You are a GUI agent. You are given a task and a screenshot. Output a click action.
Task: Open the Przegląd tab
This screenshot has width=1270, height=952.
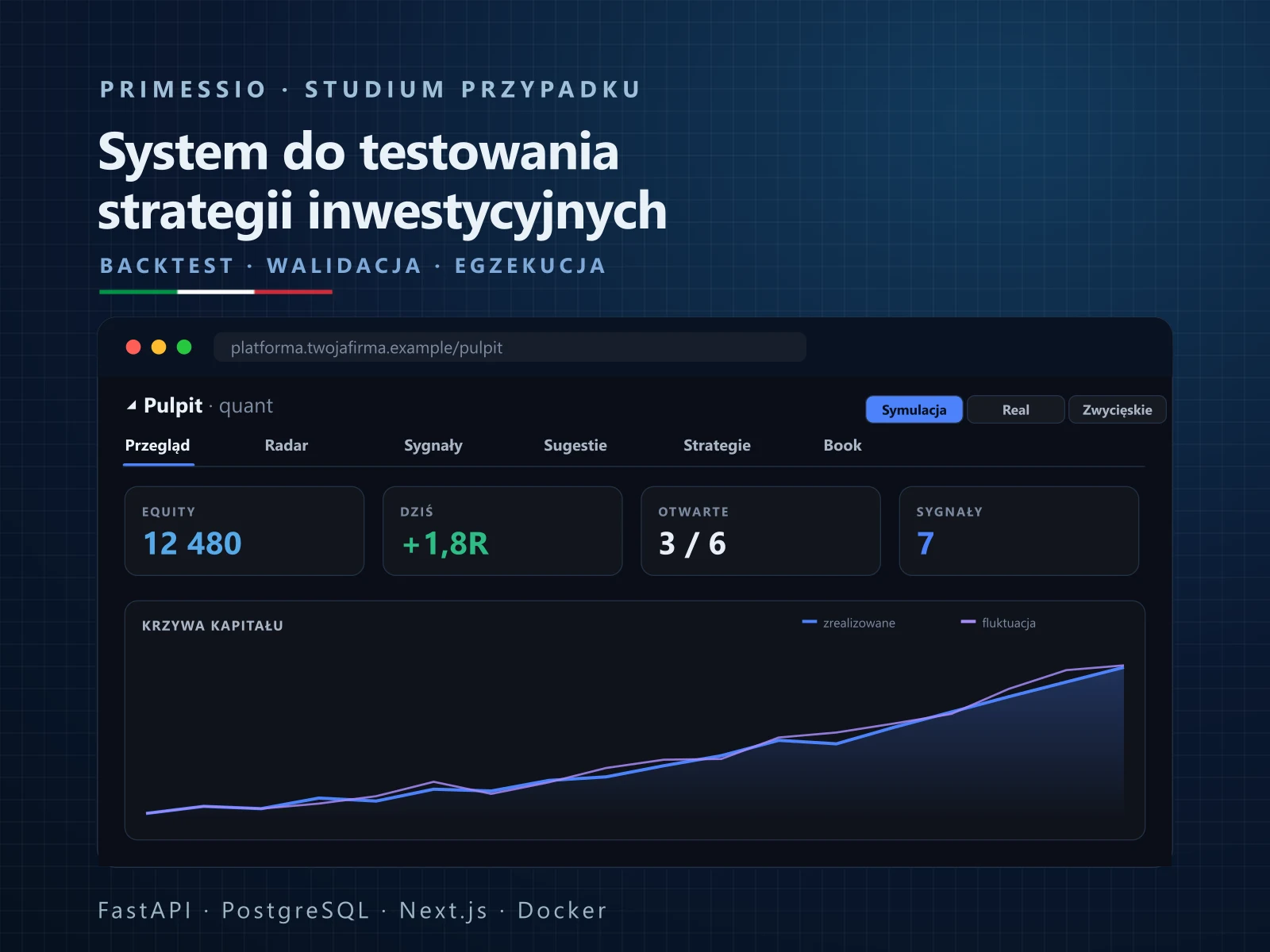[x=158, y=446]
